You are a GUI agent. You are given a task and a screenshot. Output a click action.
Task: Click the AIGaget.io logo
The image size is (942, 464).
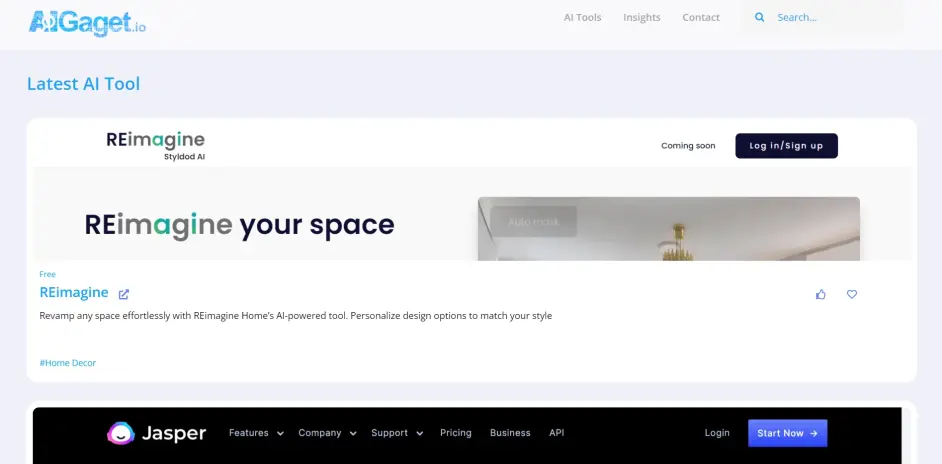tap(87, 23)
